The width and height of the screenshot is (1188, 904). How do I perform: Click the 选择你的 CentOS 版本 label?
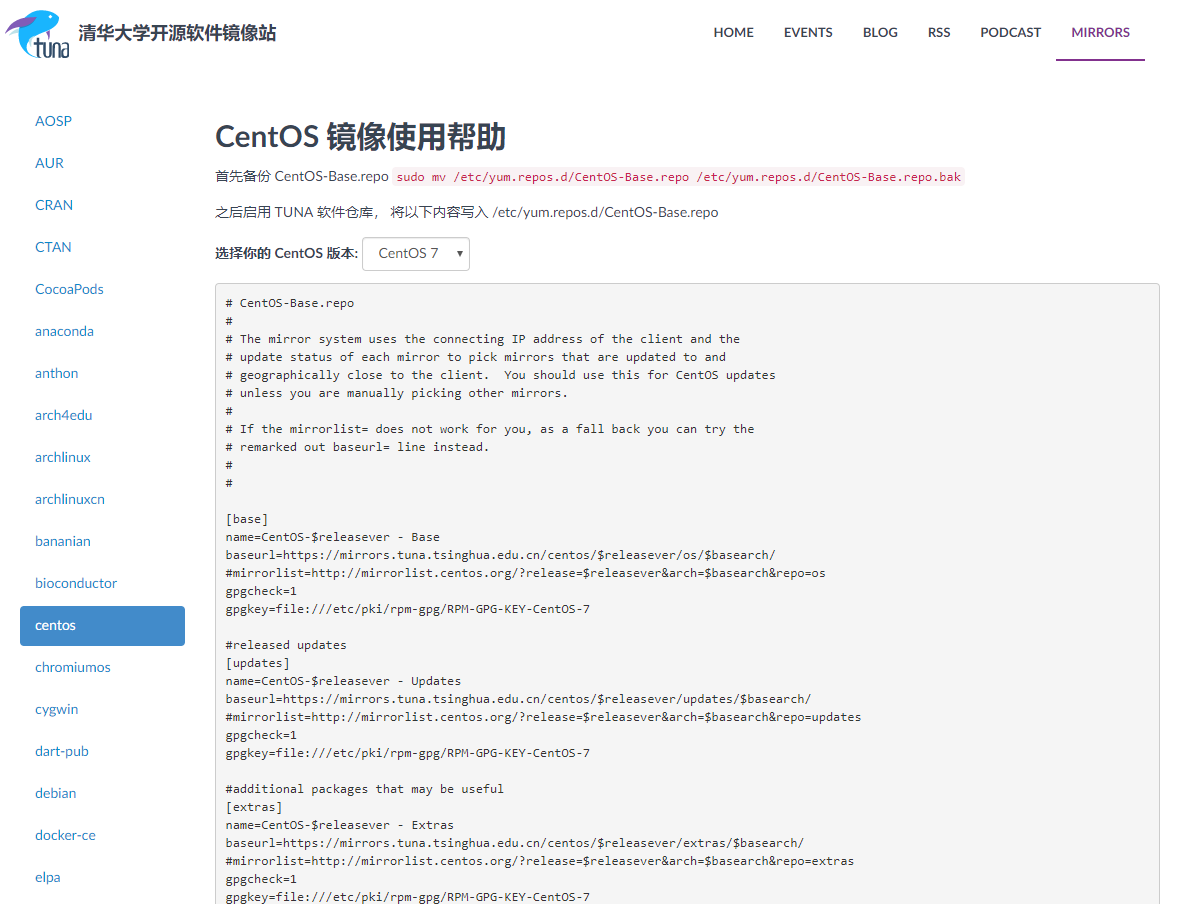click(x=286, y=253)
